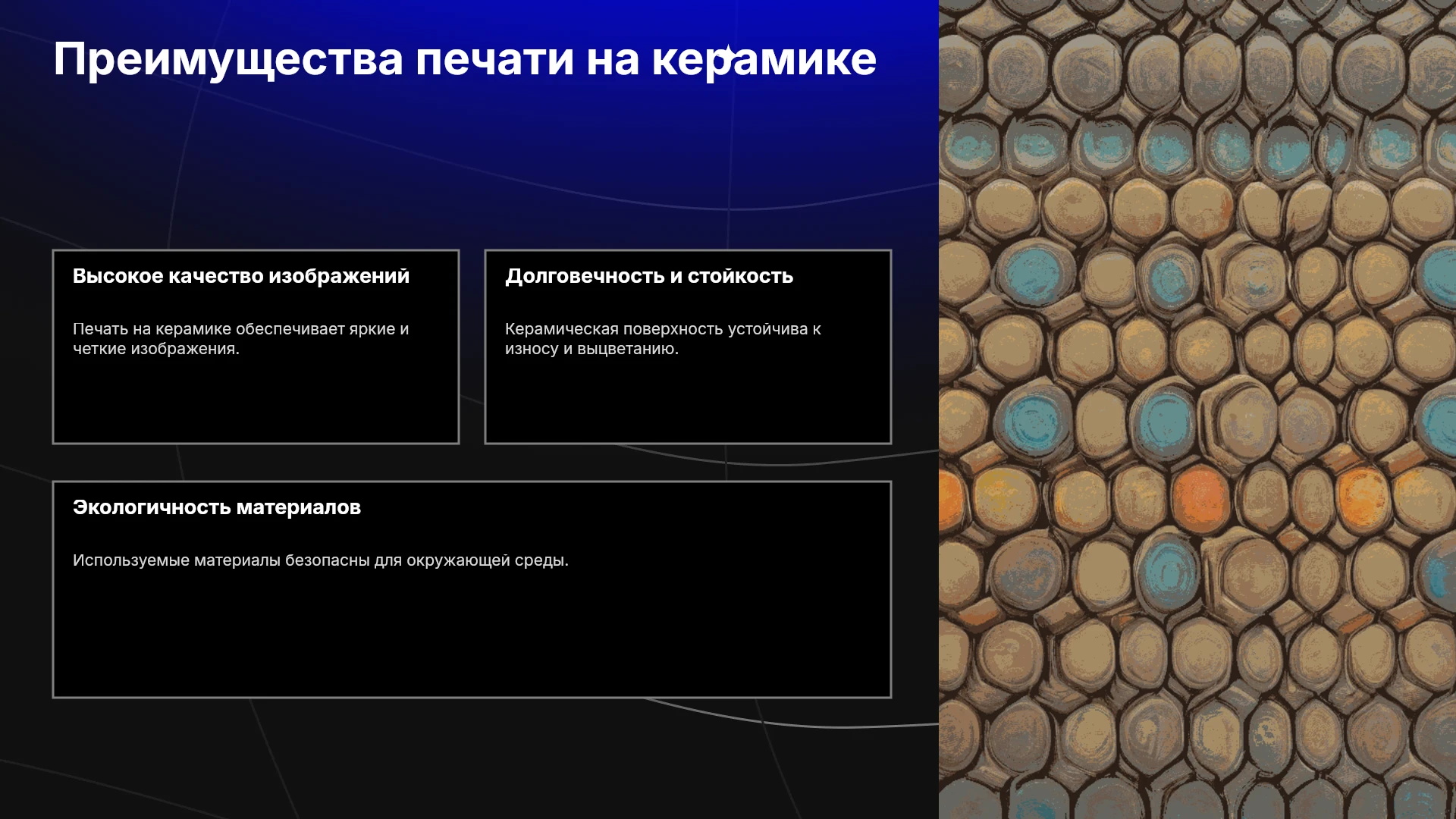Click the word "керамике" in the title
The image size is (1456, 819).
(764, 61)
